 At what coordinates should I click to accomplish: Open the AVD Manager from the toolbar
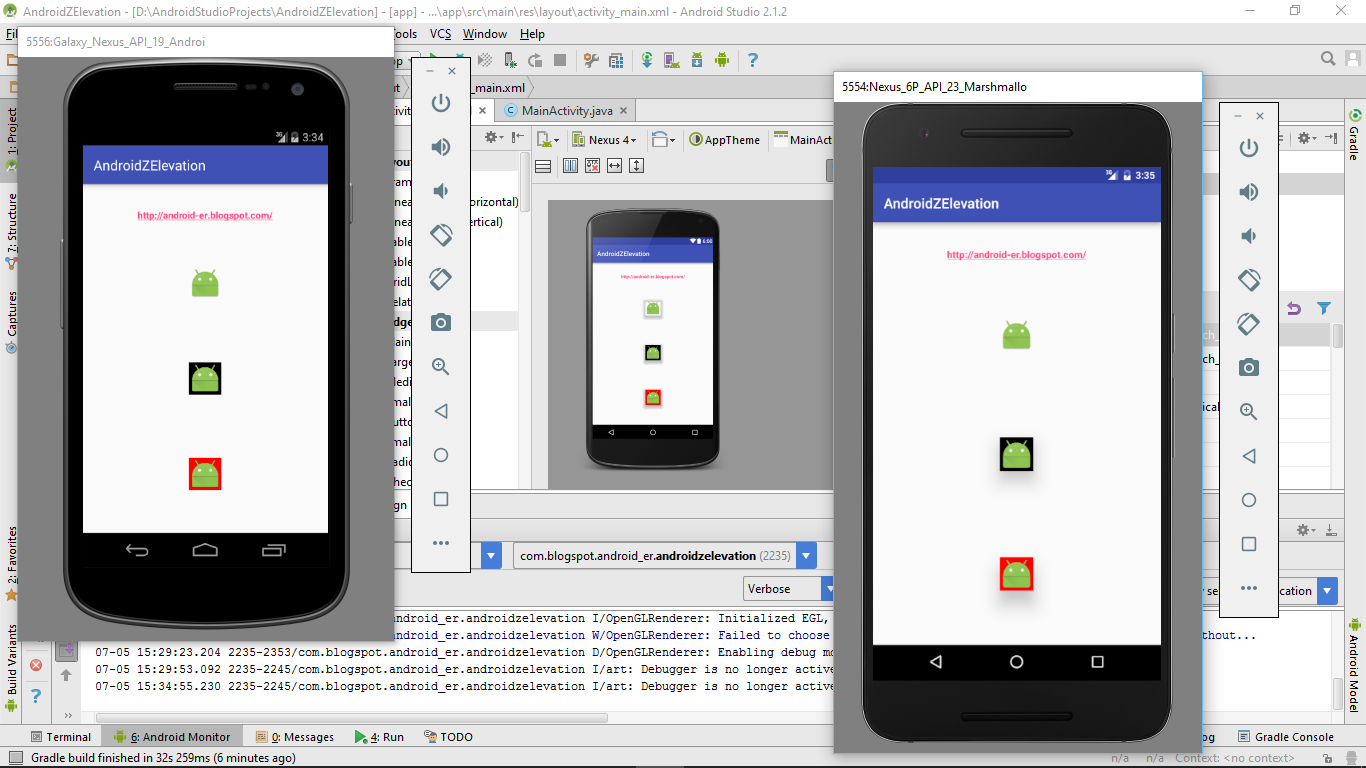pos(671,60)
